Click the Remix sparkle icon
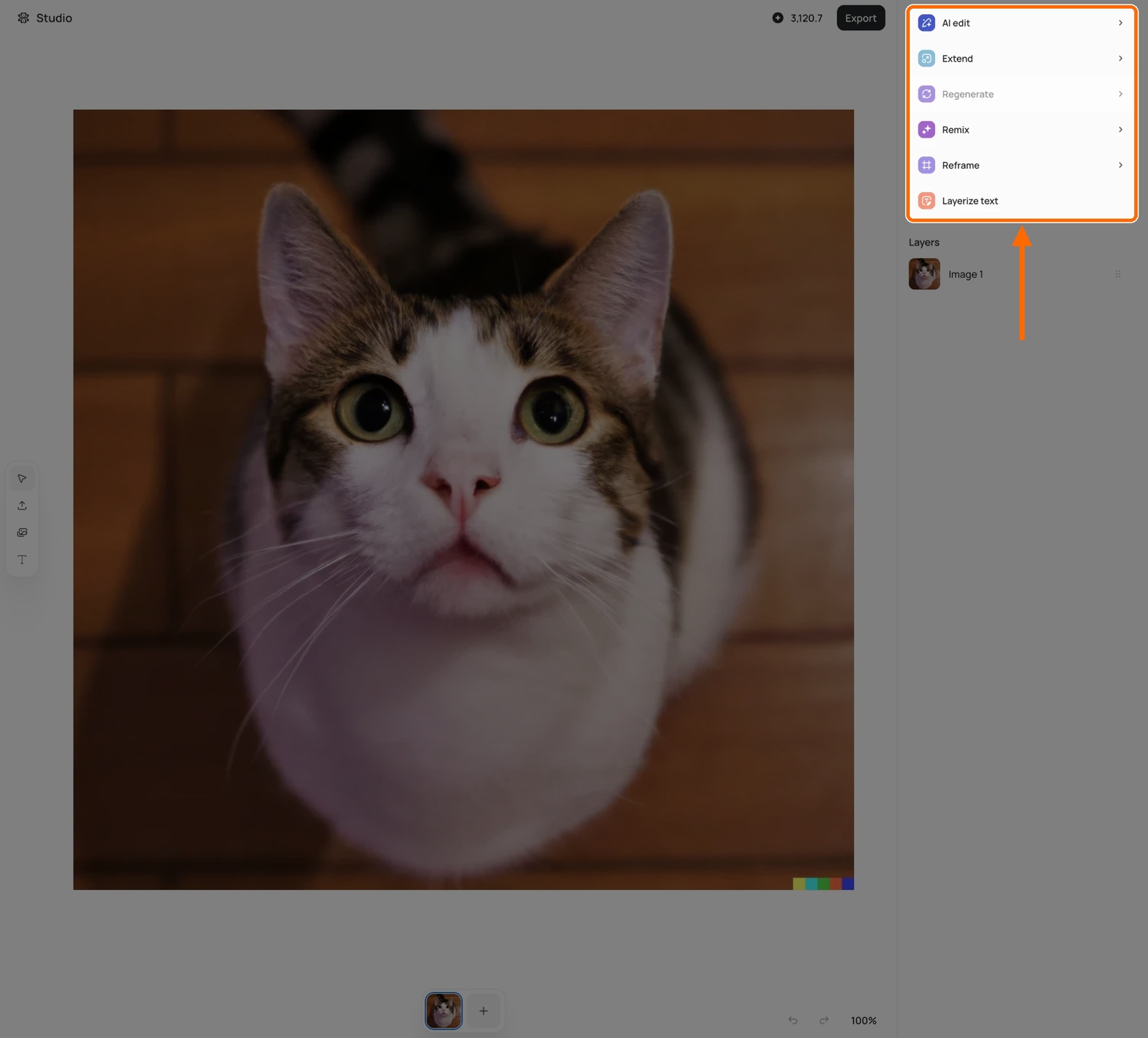Viewport: 1148px width, 1038px height. (926, 130)
